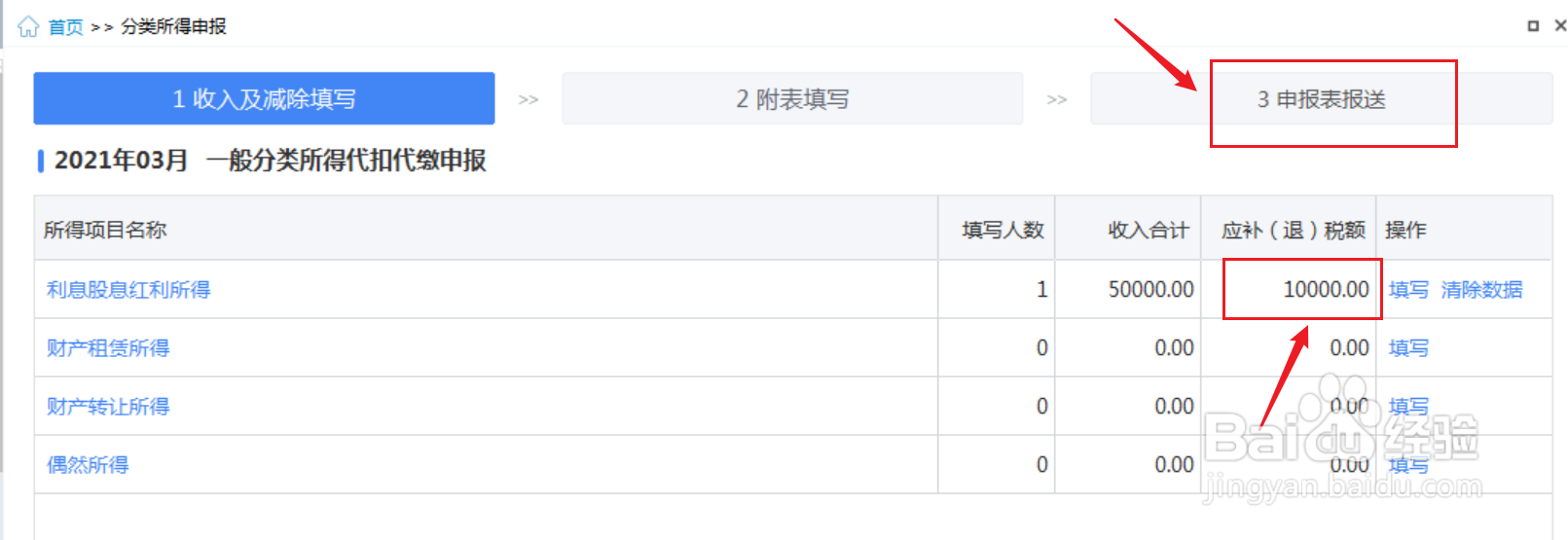Click the 10000.00 tax amount cell
Screen dimensions: 1568x540
pos(1289,289)
